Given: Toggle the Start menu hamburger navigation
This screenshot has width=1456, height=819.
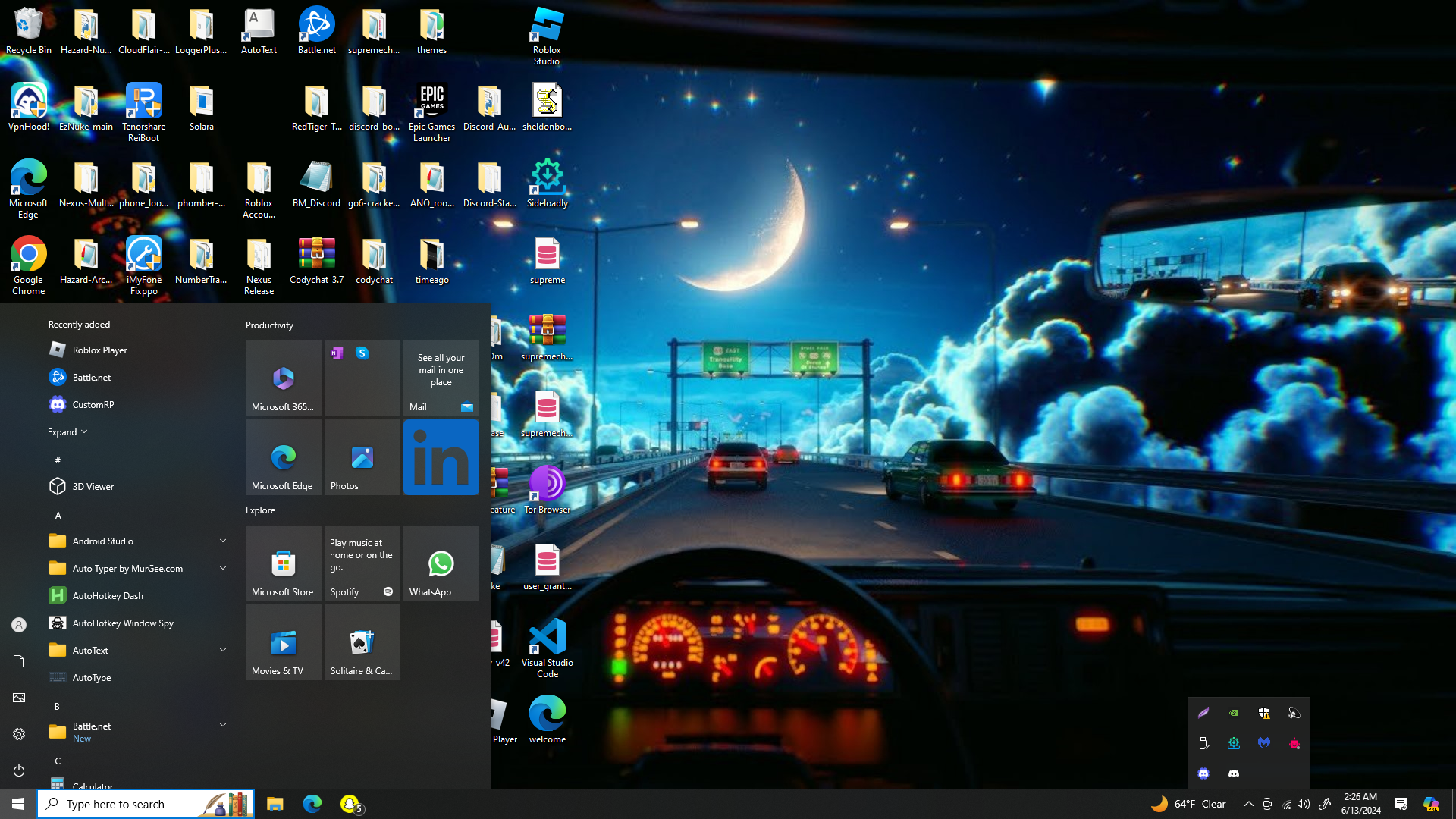Looking at the screenshot, I should [x=19, y=325].
